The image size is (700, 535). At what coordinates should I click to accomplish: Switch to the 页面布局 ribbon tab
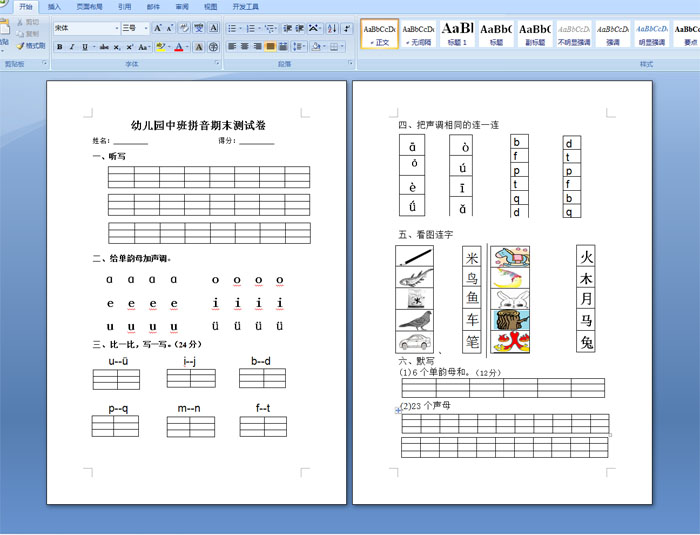point(89,7)
